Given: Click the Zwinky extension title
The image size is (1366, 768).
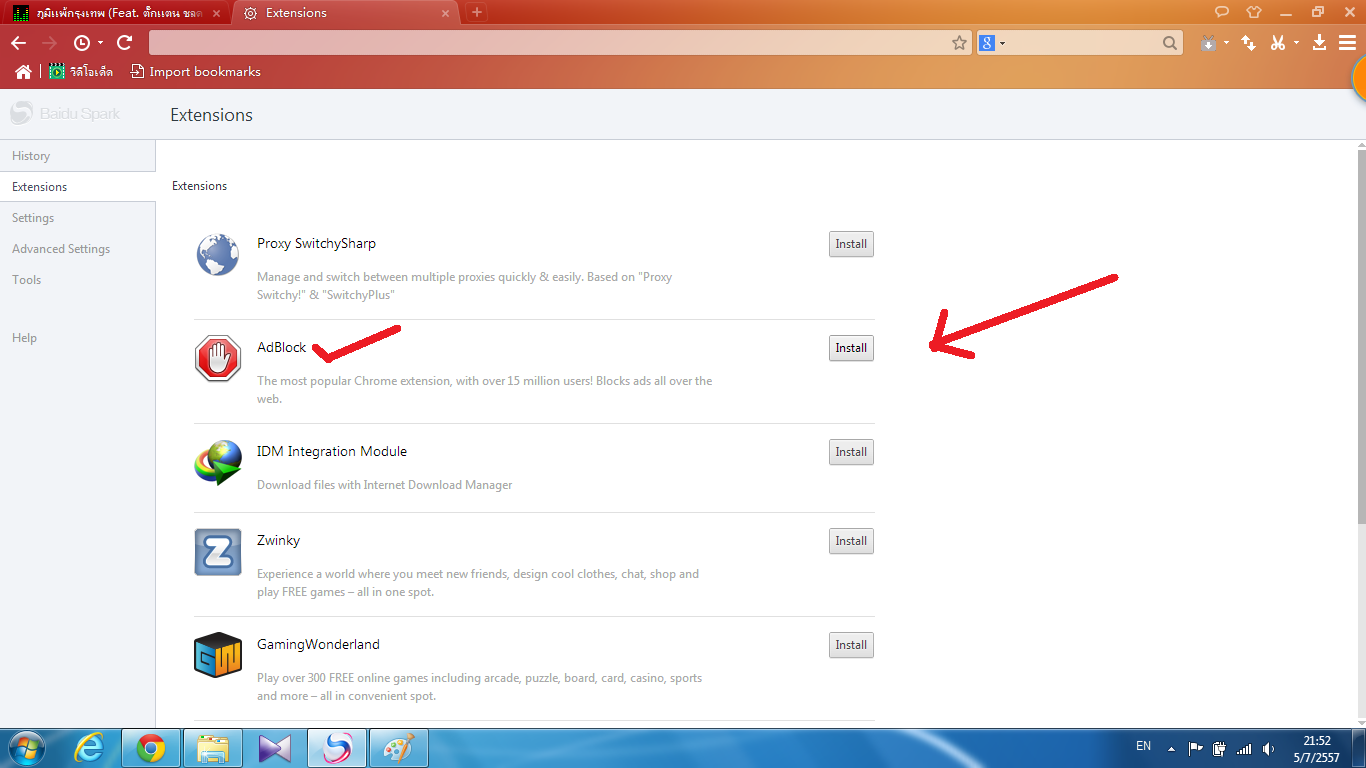Looking at the screenshot, I should pyautogui.click(x=278, y=540).
